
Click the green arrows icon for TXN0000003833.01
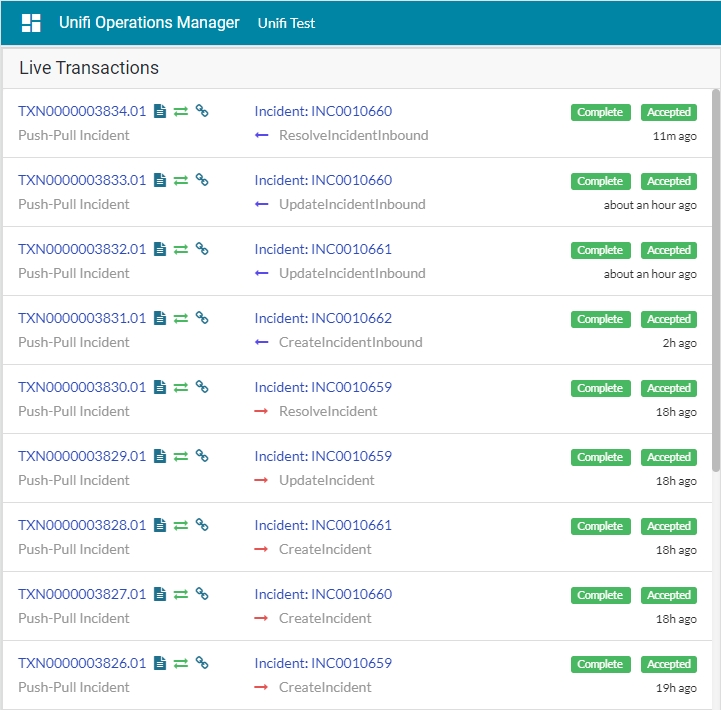181,180
